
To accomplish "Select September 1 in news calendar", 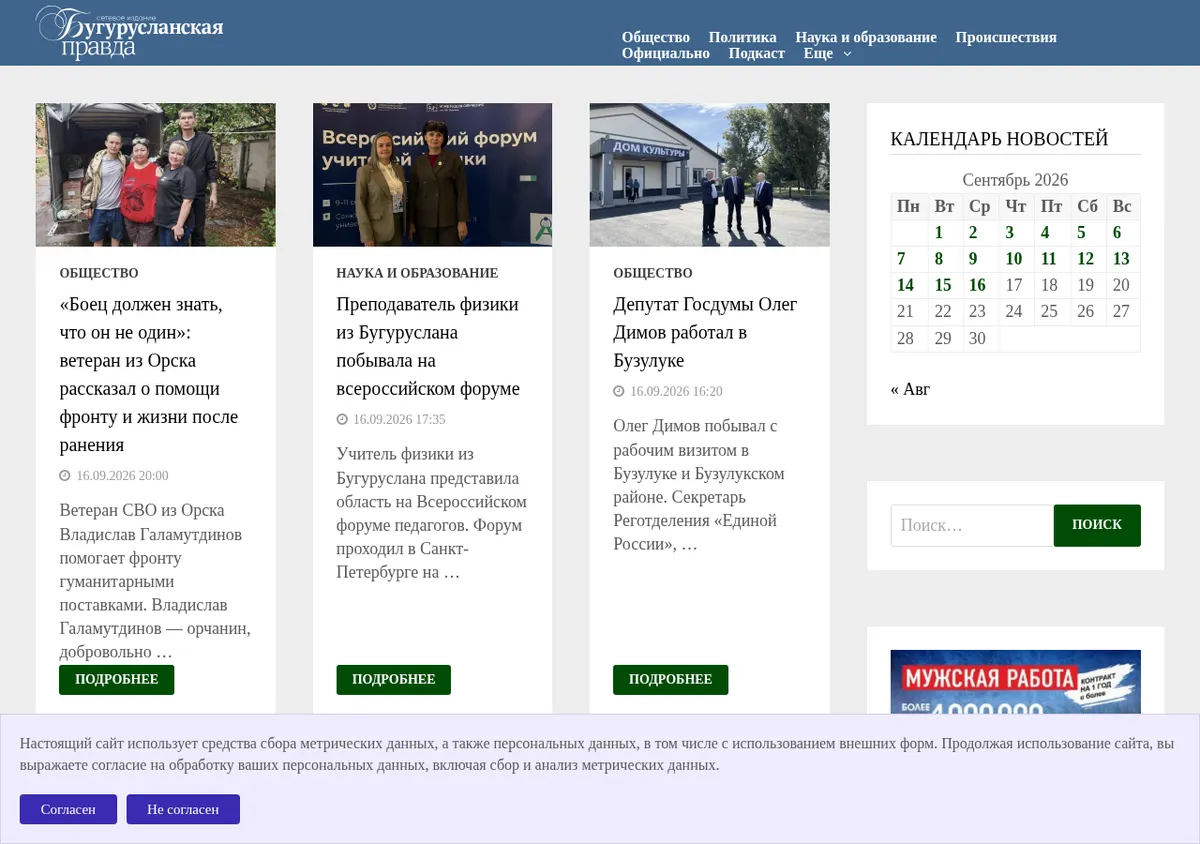I will click(x=939, y=233).
